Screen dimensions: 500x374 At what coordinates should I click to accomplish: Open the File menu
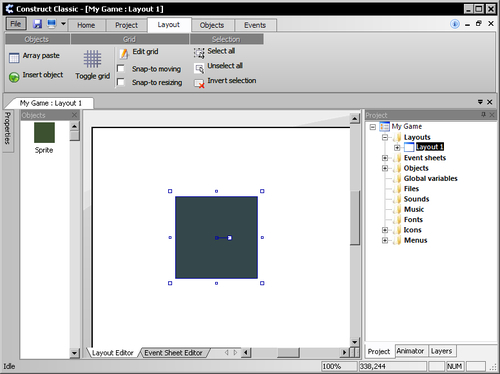click(16, 24)
